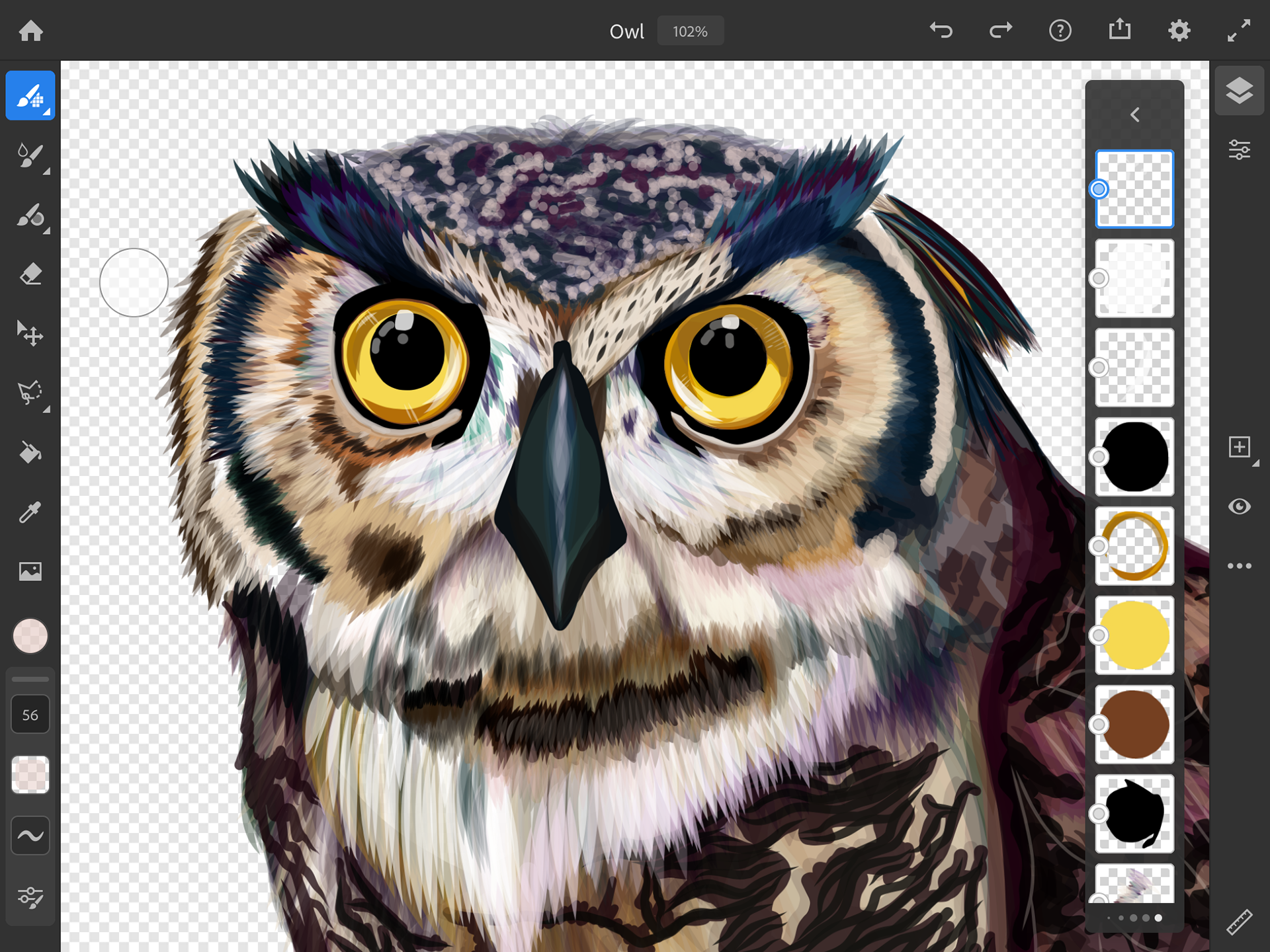This screenshot has height=952, width=1270.
Task: Pick the Paint Bucket fill tool
Action: [30, 453]
